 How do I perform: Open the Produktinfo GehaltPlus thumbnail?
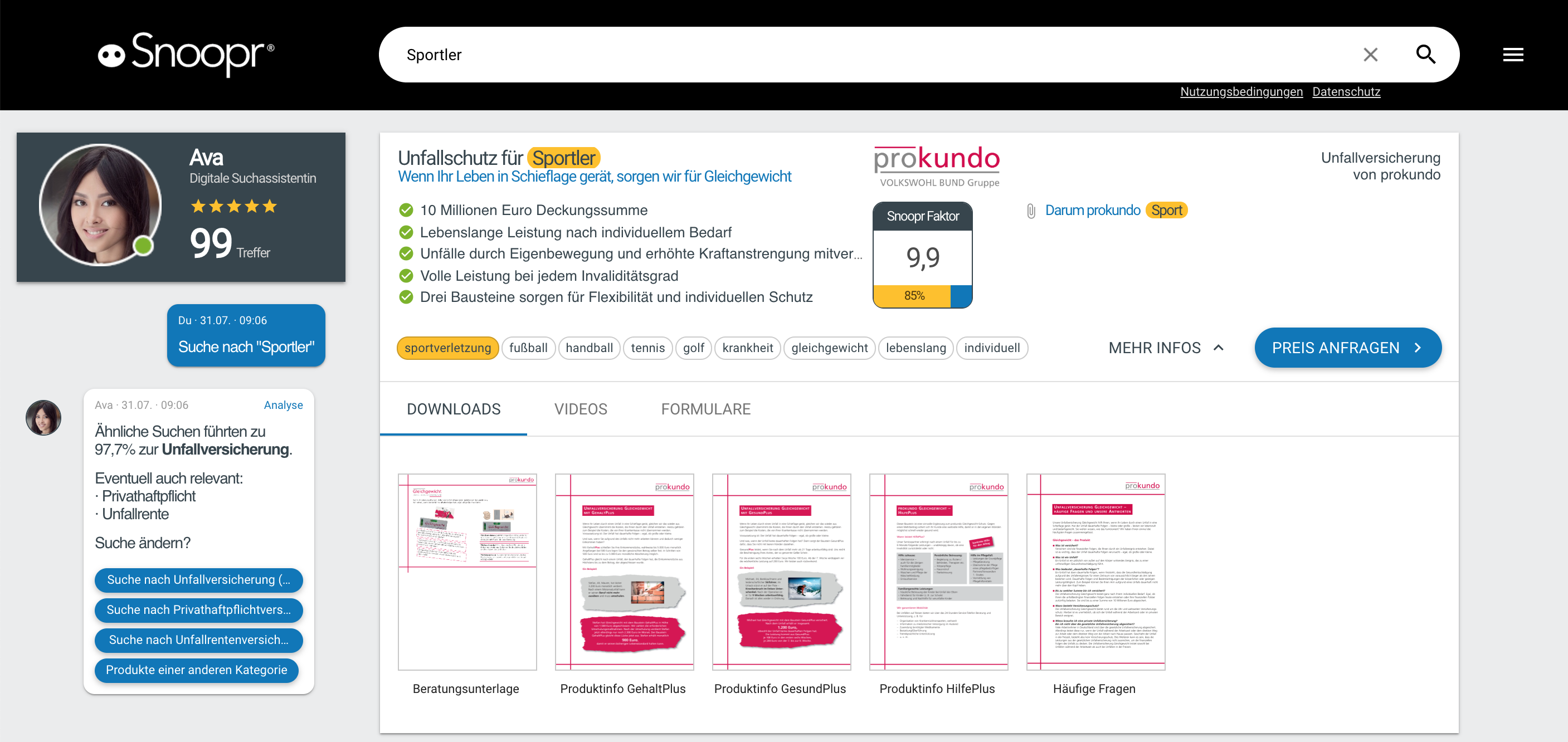(x=624, y=572)
